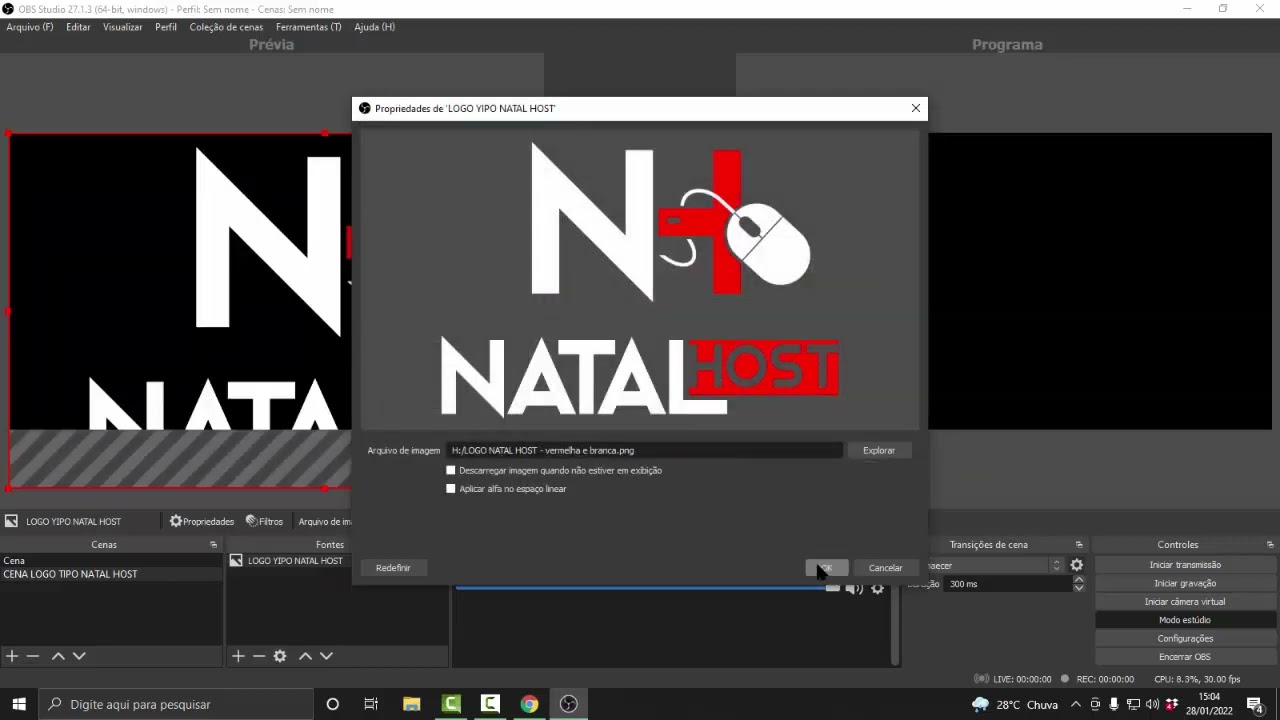
Task: Remove the selected scene with the Cenas minus icon
Action: point(33,656)
